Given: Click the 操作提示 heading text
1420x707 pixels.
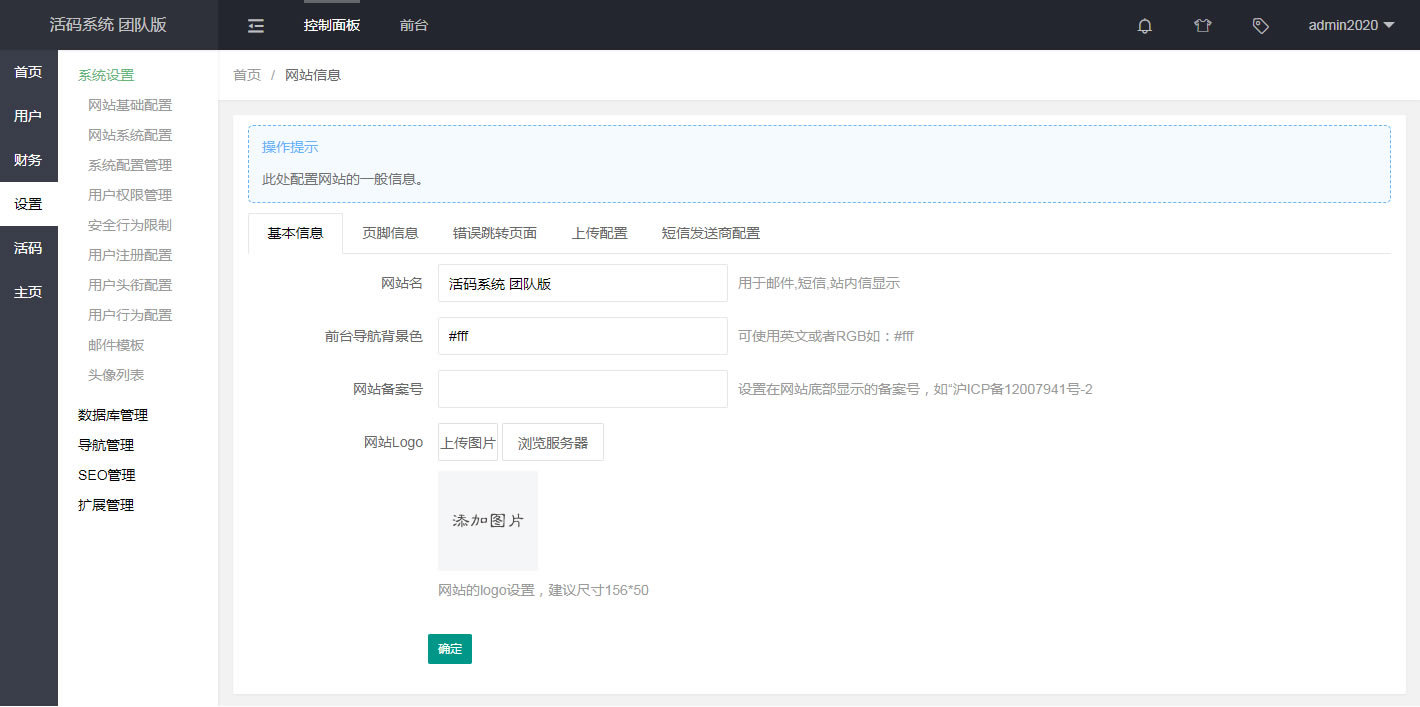Looking at the screenshot, I should click(290, 147).
